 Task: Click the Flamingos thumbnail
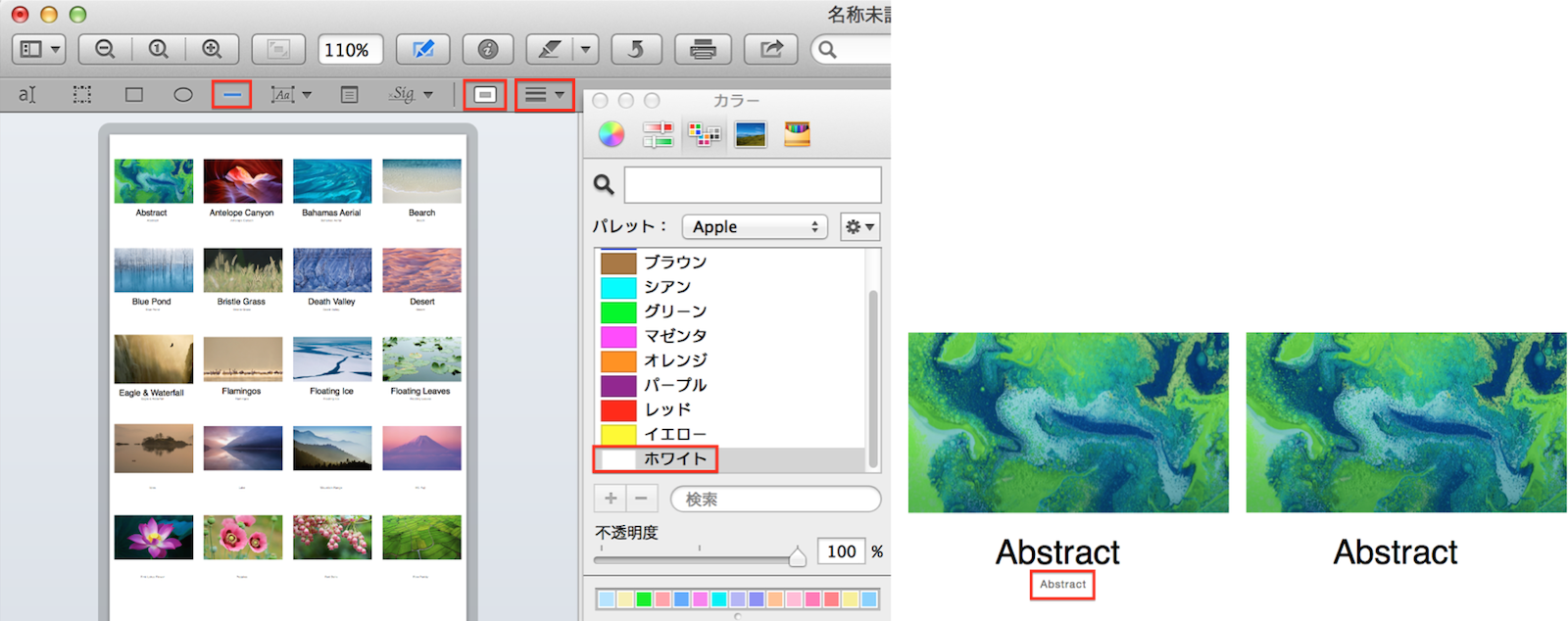click(x=242, y=359)
